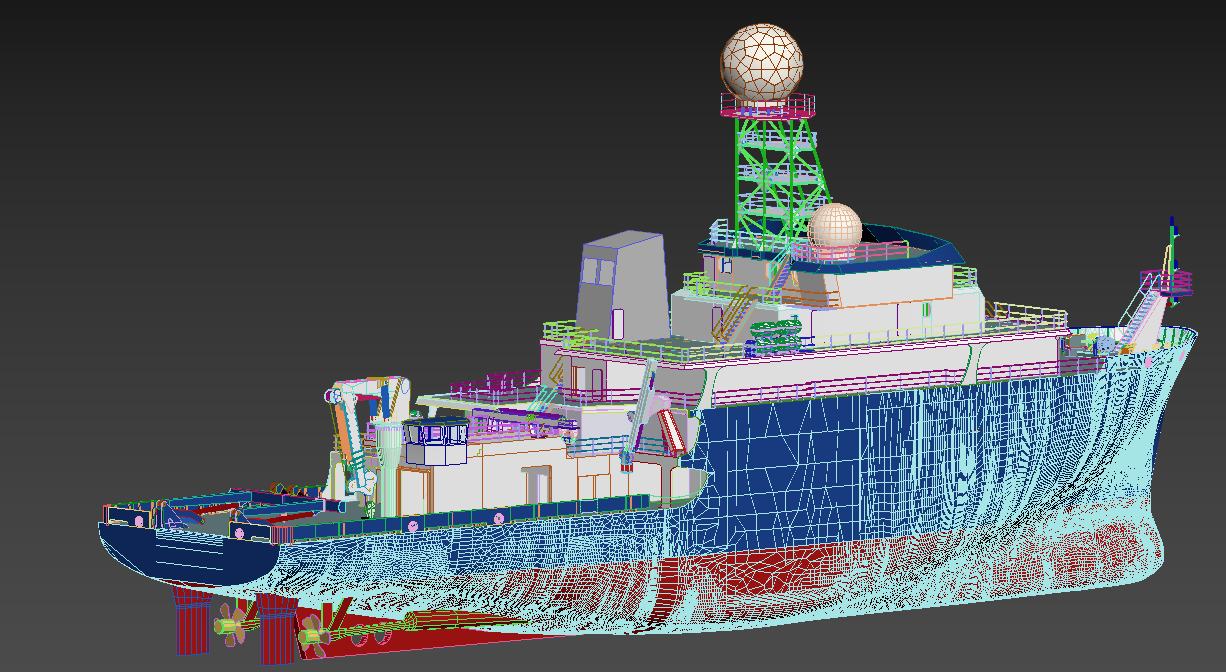The width and height of the screenshot is (1226, 672).
Task: Click the small radar dome on bridge roof
Action: [834, 226]
